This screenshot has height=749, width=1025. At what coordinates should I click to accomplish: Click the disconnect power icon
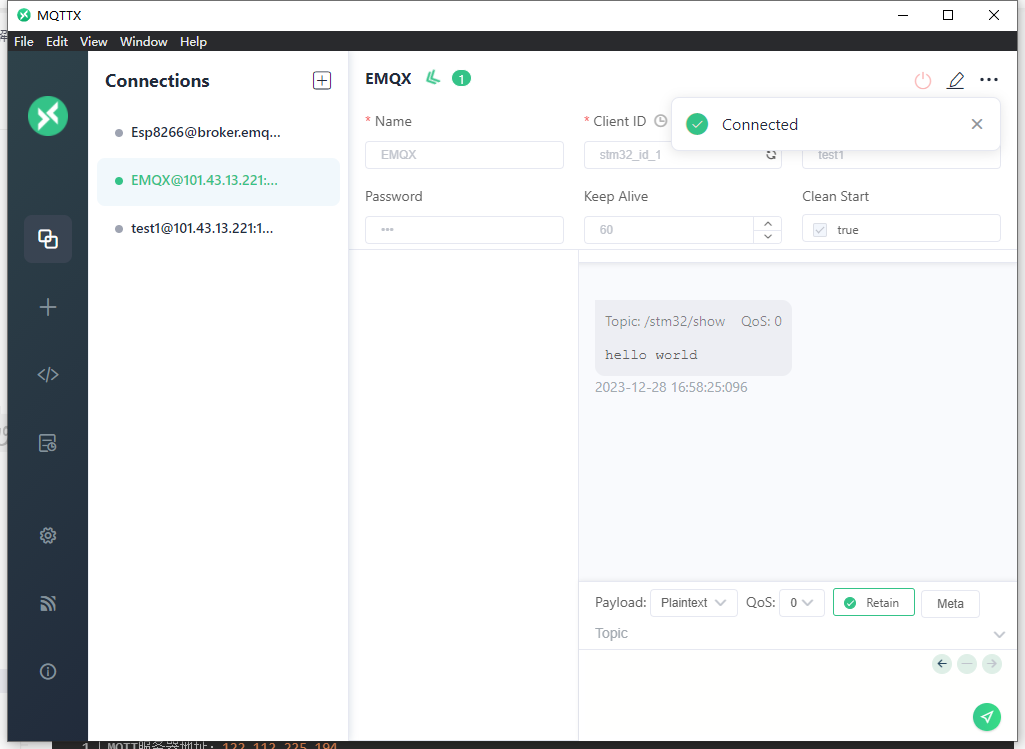(x=922, y=81)
